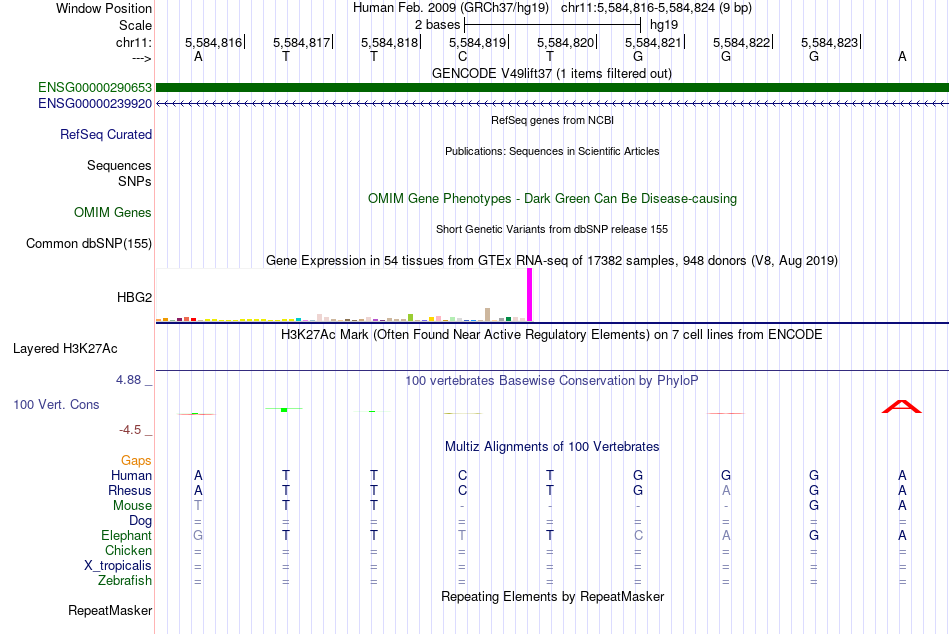Viewport: 950px width, 634px height.
Task: Click 'Short Genetic Variants from dbSNP release 155'
Action: (x=552, y=229)
